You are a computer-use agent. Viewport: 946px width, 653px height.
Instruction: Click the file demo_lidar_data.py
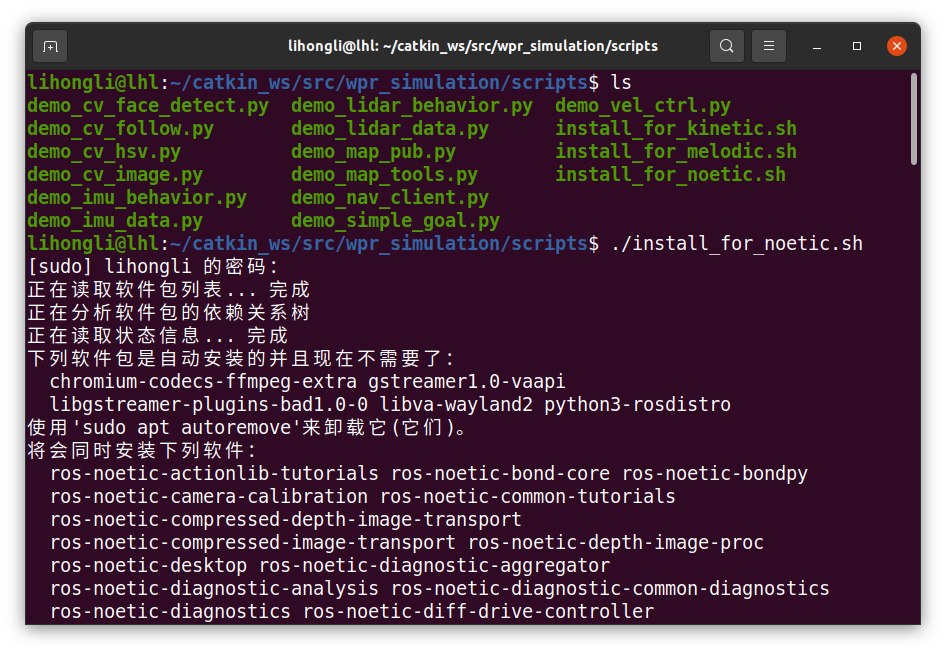tap(390, 129)
